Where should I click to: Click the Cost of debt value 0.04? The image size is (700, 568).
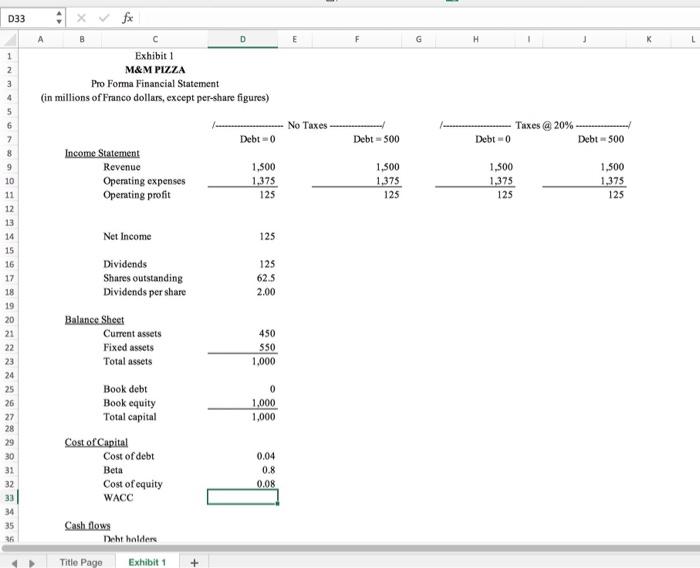[266, 456]
